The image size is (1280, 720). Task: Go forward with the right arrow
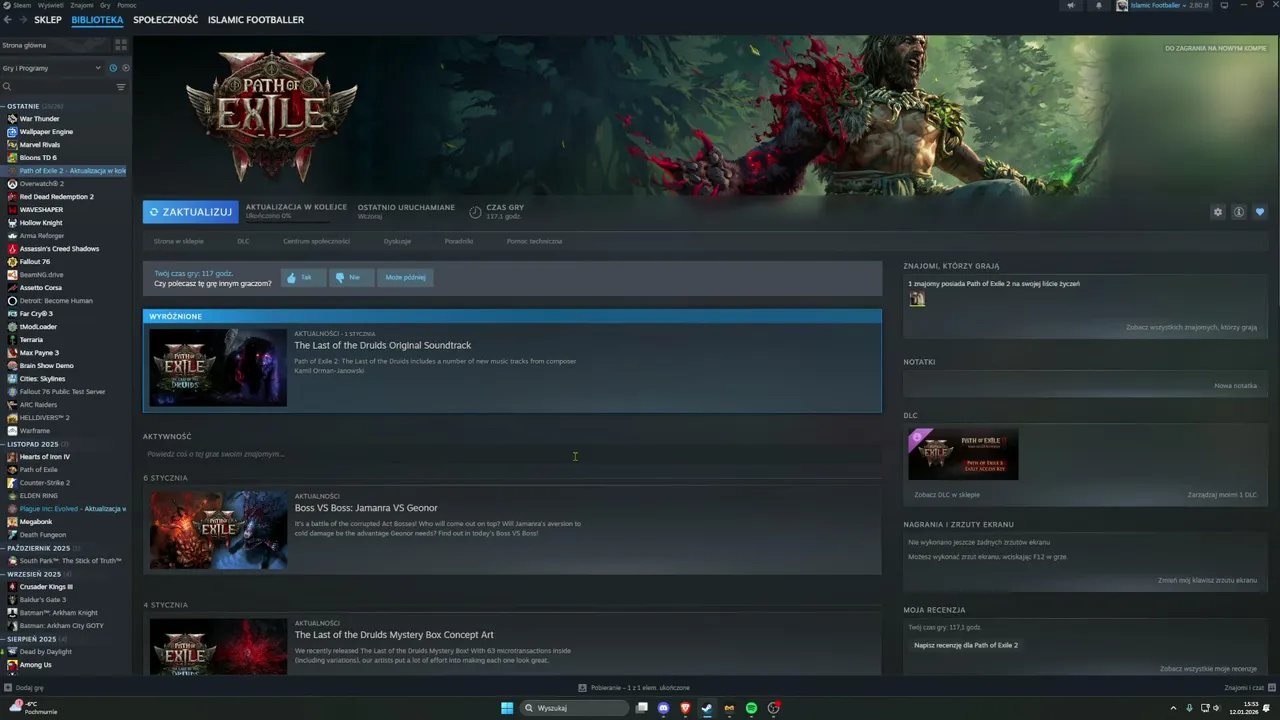[22, 20]
